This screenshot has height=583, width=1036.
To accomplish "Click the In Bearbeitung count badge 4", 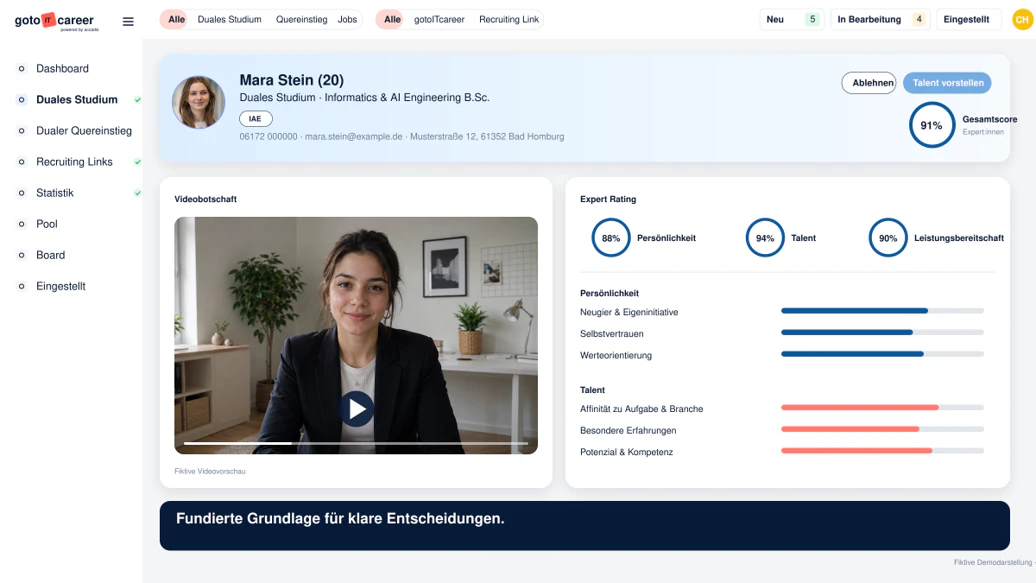I will (x=918, y=19).
